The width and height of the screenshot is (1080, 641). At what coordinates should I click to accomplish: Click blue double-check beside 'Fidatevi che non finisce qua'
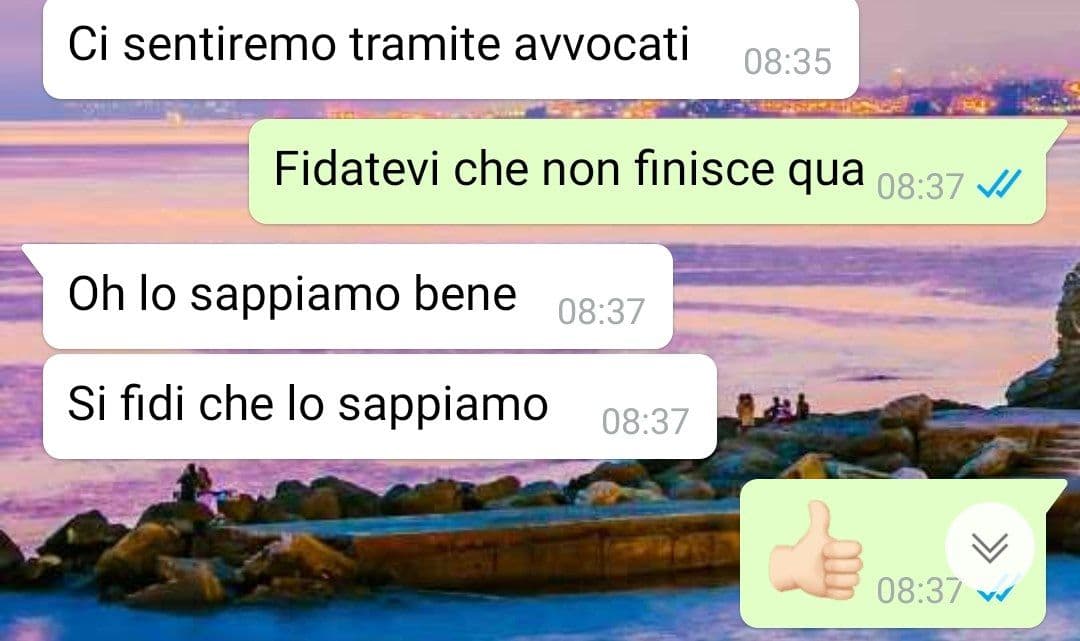click(999, 184)
